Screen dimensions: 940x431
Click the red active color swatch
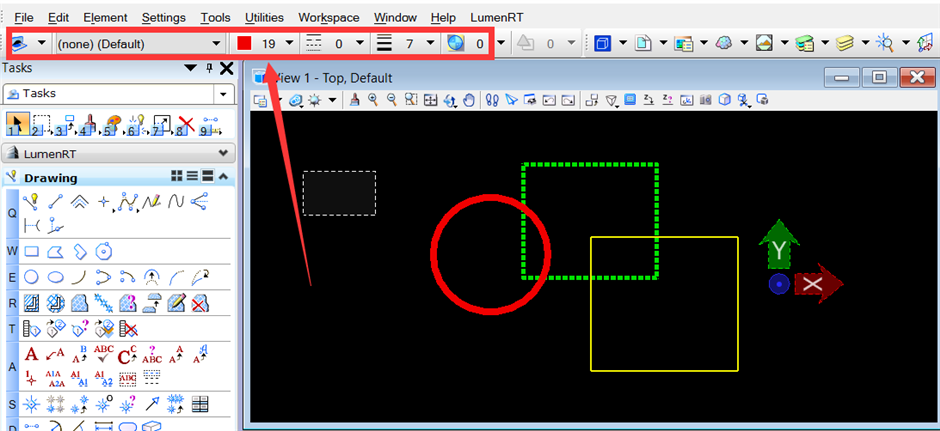coord(244,44)
